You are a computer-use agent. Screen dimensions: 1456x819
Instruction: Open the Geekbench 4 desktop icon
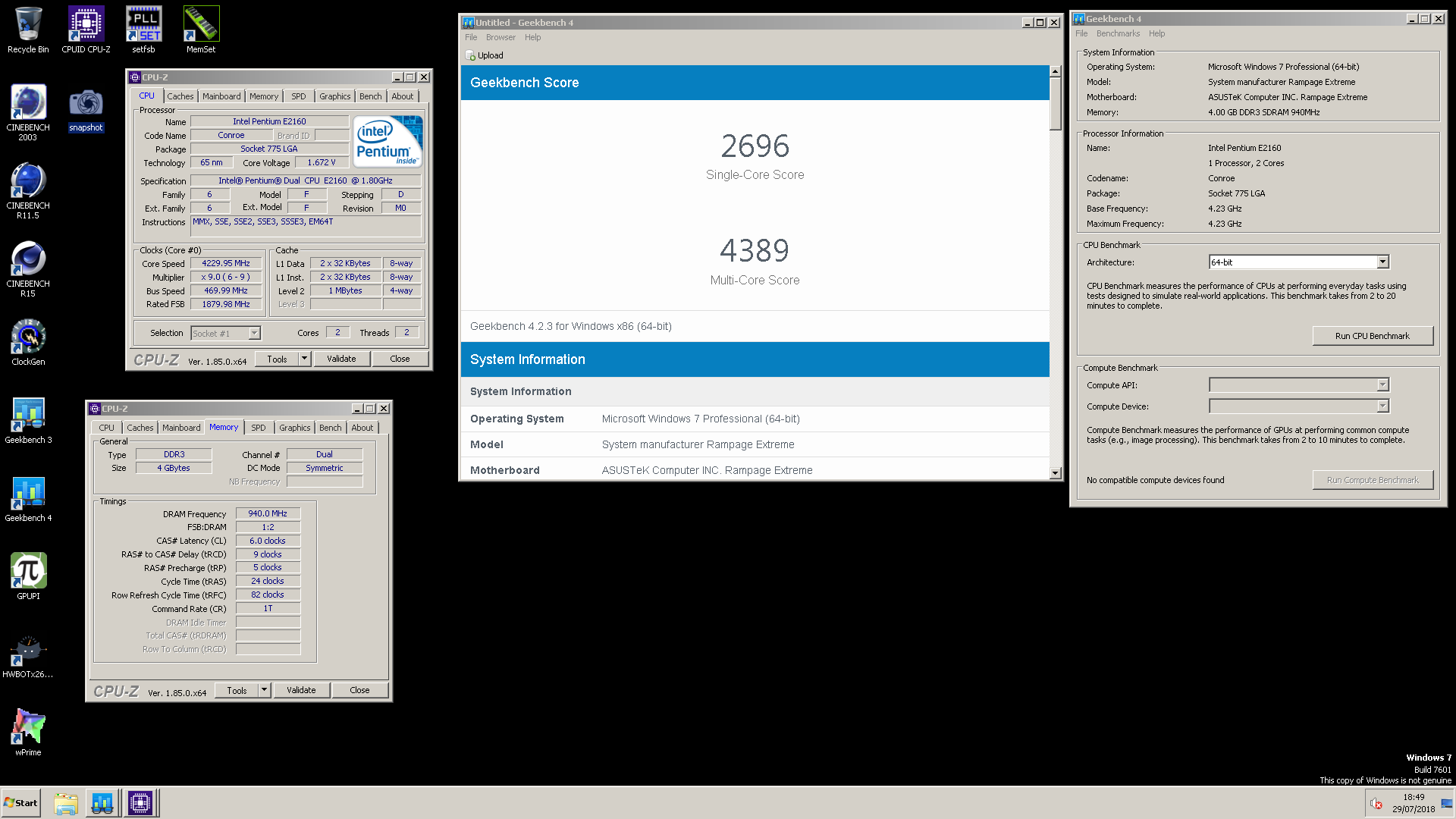pos(28,499)
